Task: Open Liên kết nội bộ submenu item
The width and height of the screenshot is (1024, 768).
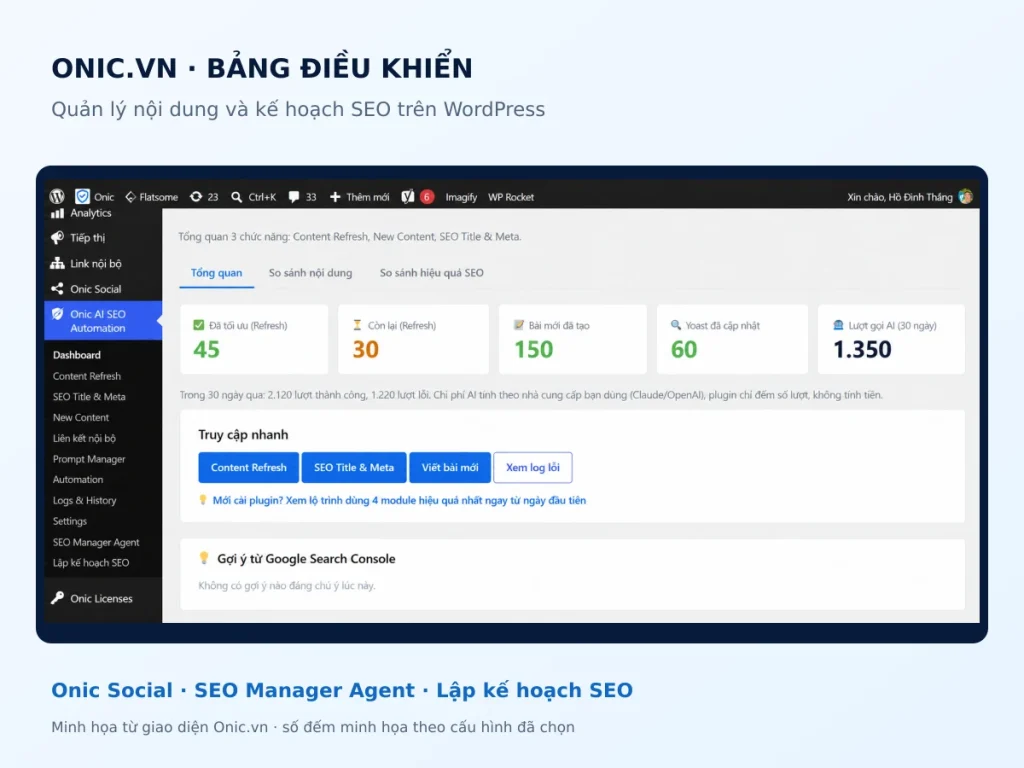Action: 84,438
